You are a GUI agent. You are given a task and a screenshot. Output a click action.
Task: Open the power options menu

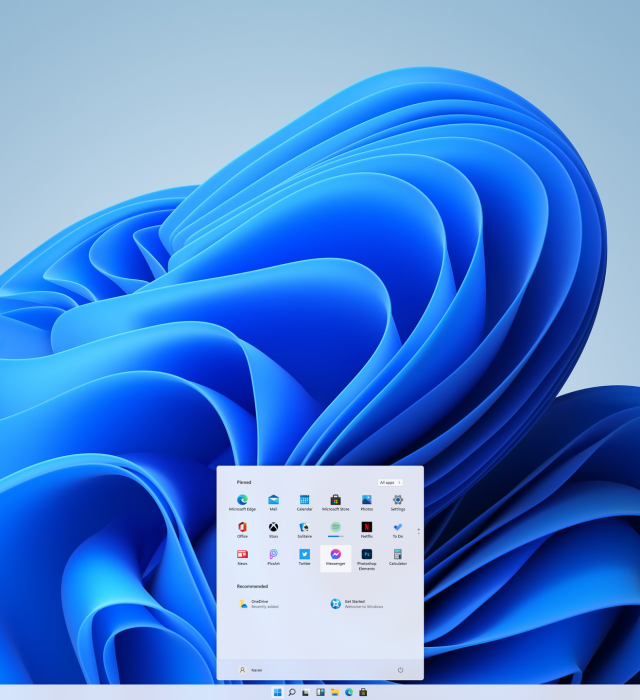click(x=400, y=669)
